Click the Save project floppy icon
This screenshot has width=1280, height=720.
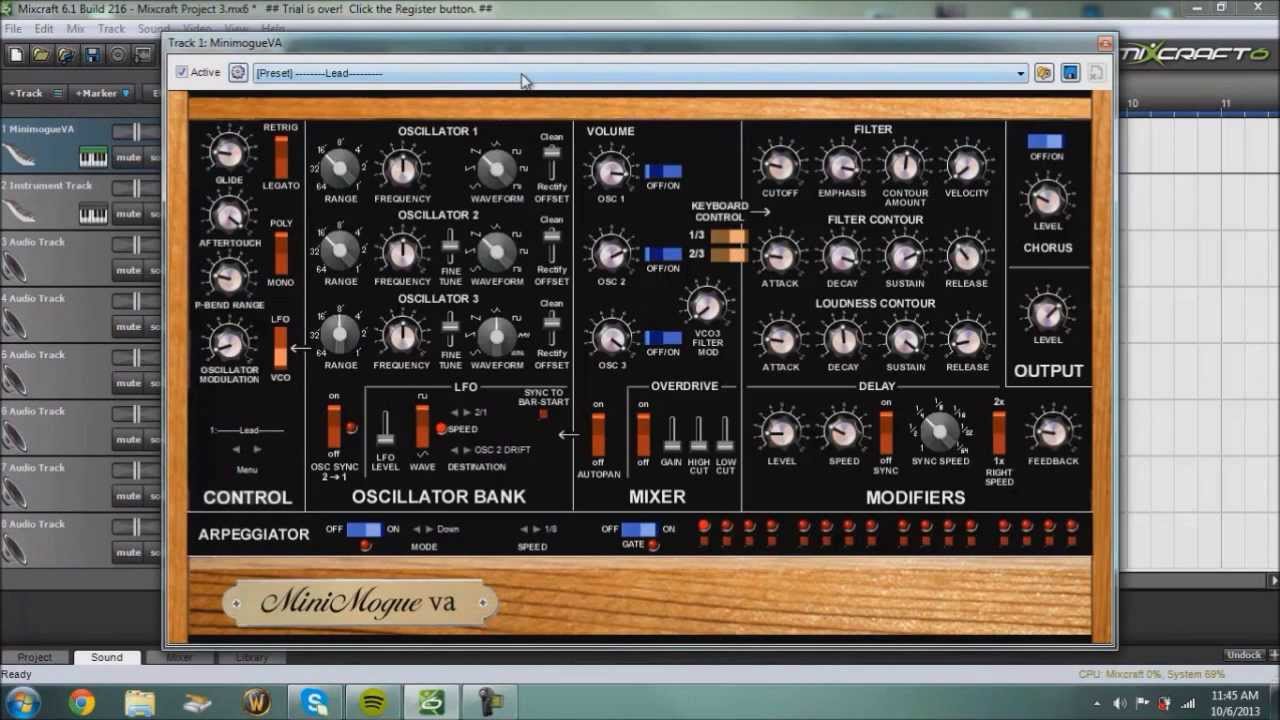click(x=92, y=55)
